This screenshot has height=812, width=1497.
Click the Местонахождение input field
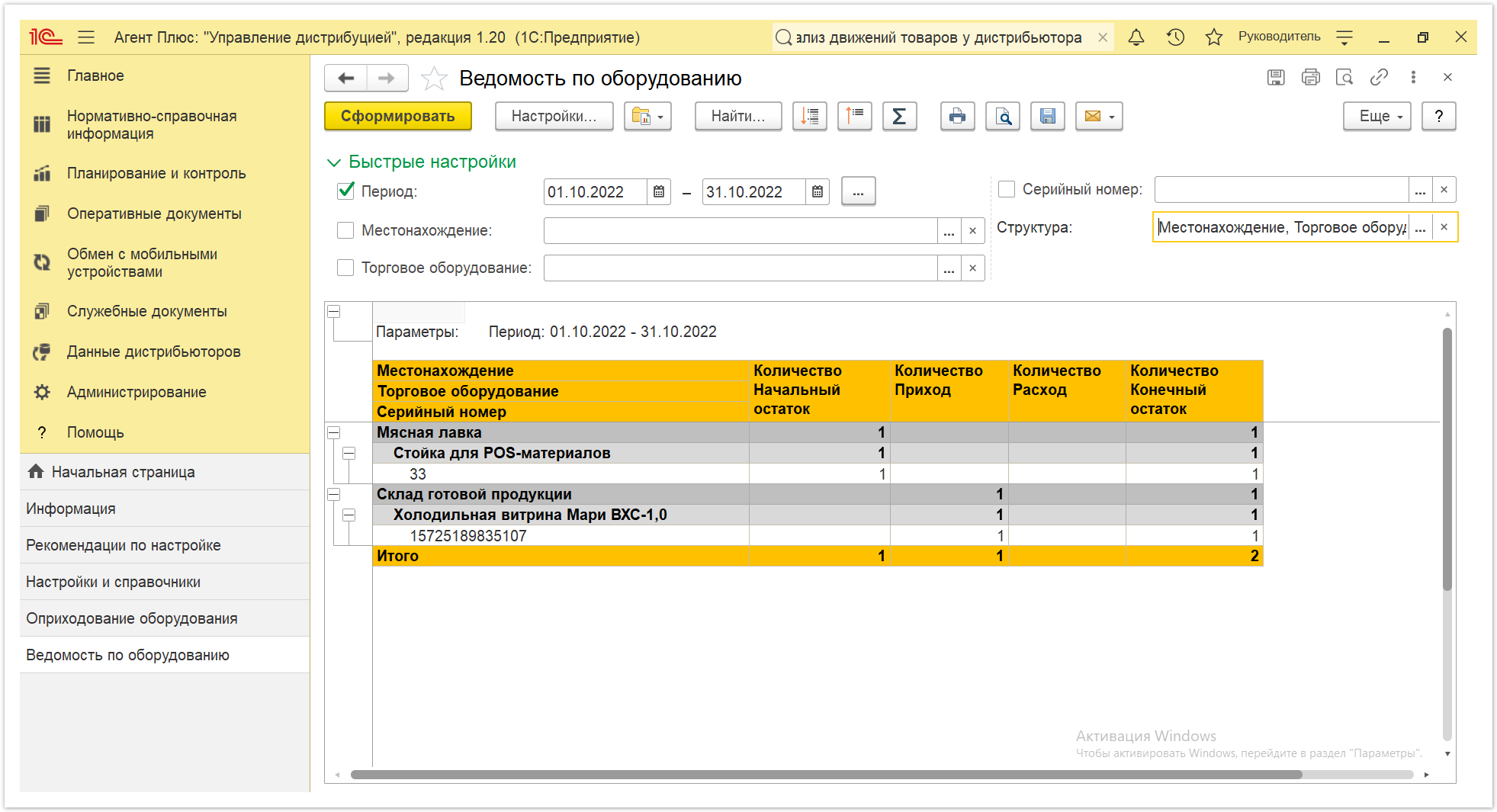[x=740, y=230]
